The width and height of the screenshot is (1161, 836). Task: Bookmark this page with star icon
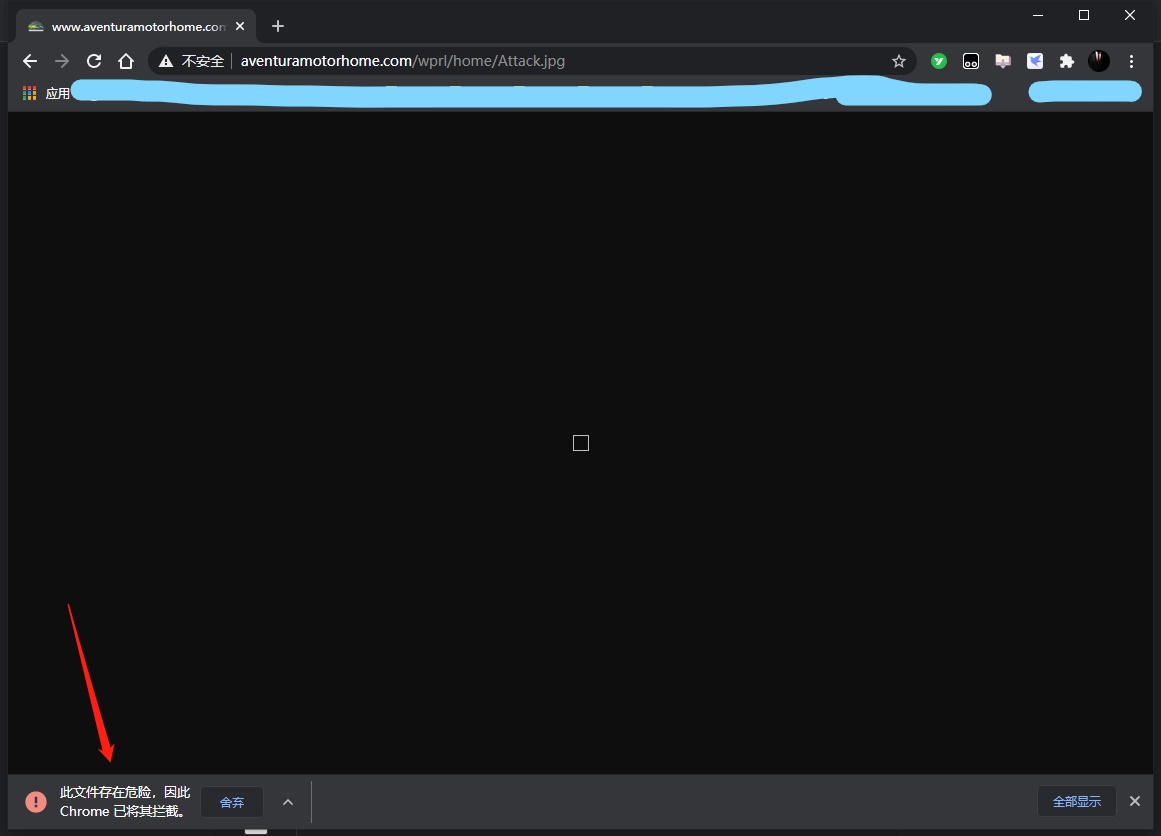898,61
